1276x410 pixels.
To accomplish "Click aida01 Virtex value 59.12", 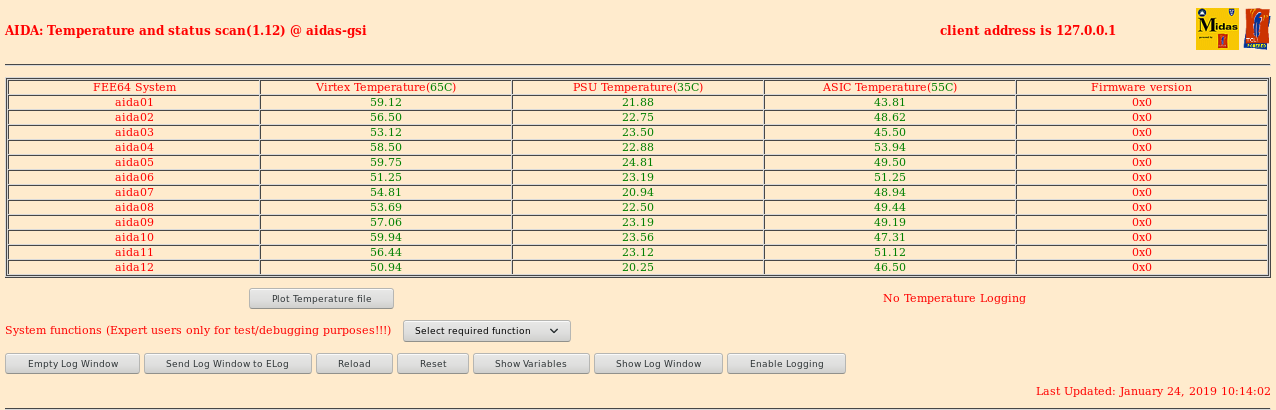I will pos(386,102).
